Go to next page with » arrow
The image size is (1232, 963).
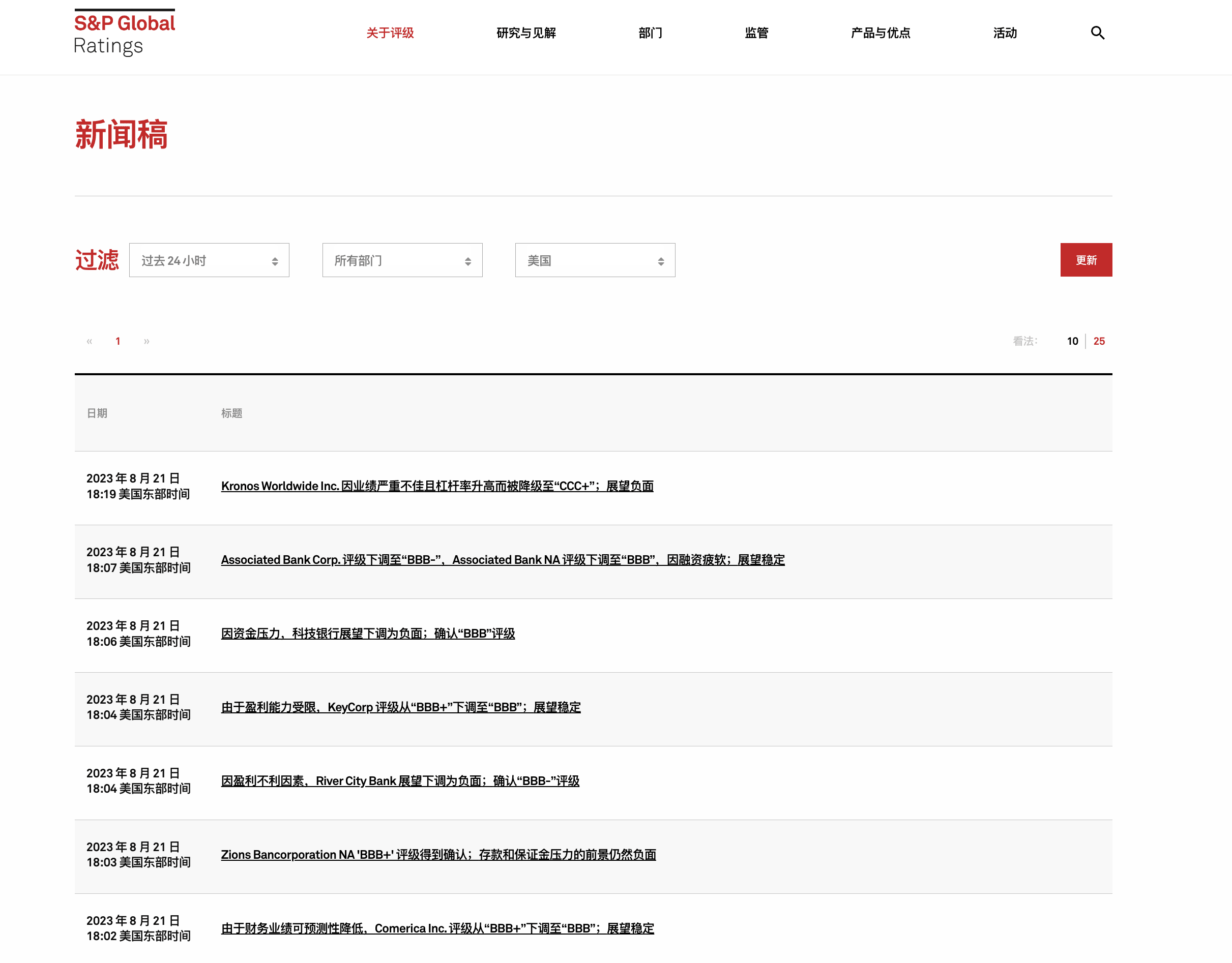[x=146, y=341]
